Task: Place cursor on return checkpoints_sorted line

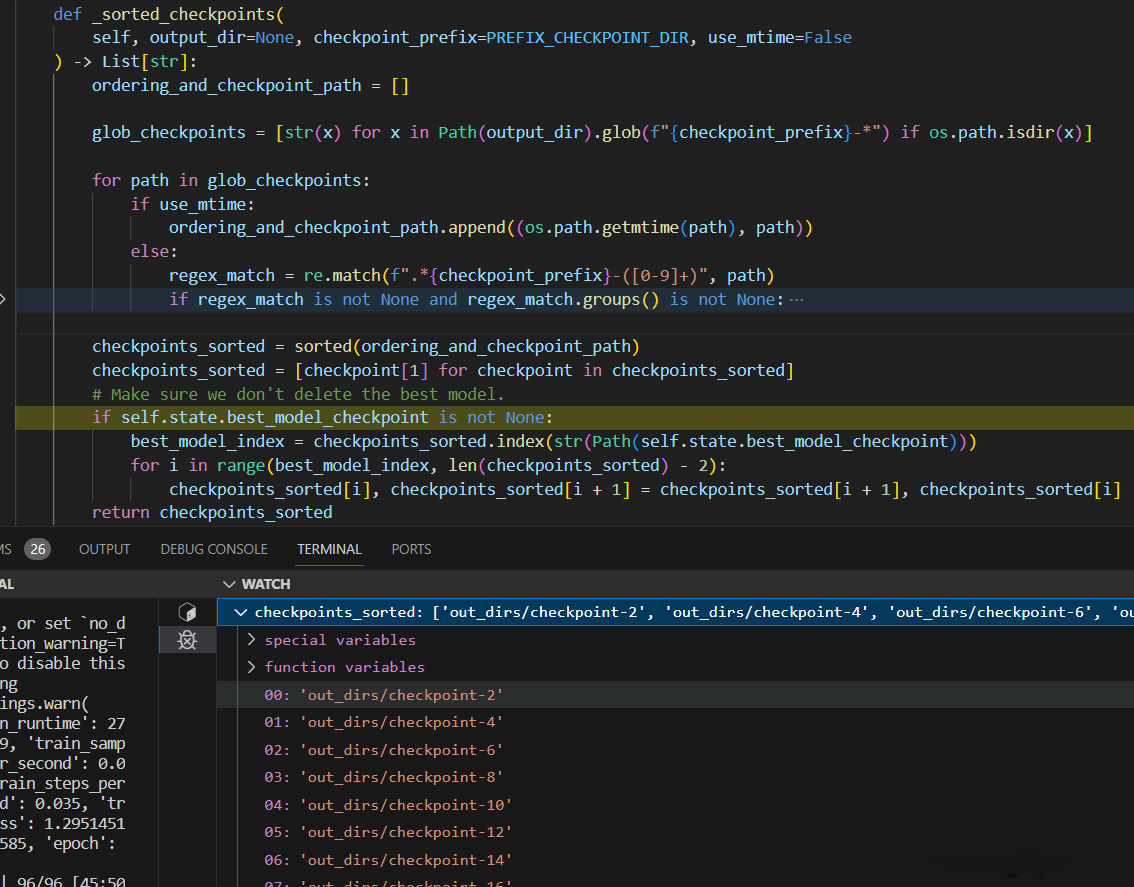Action: pos(212,512)
